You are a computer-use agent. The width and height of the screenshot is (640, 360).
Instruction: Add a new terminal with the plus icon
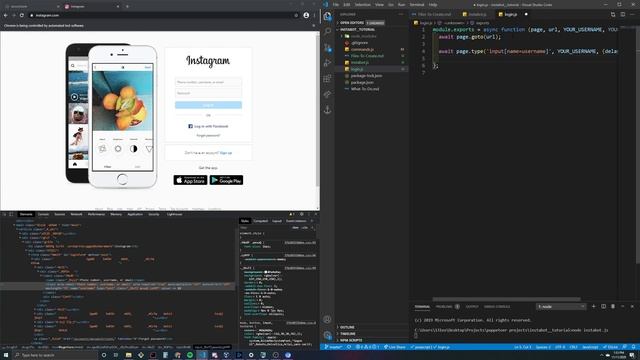tap(593, 306)
